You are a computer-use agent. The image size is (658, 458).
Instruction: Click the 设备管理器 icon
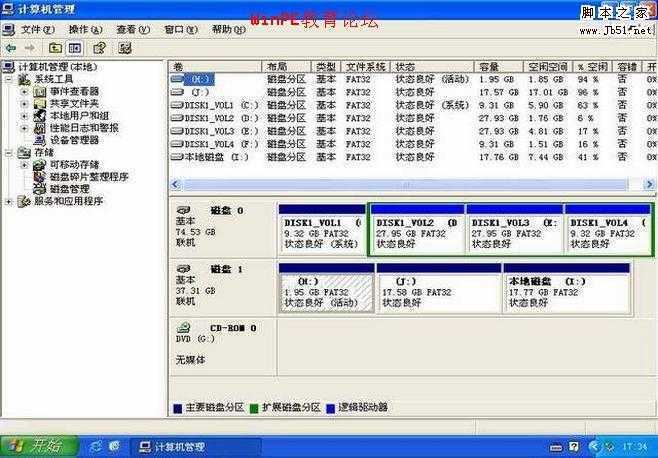click(39, 140)
